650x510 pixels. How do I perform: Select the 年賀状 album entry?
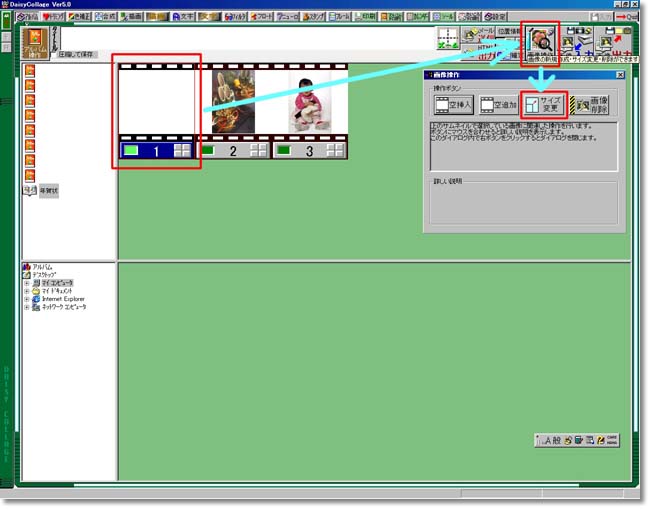pos(49,191)
